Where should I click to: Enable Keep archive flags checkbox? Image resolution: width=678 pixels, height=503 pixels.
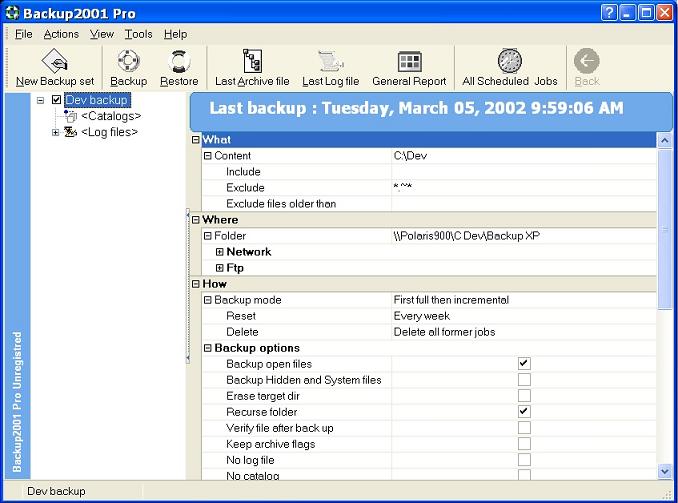click(x=524, y=444)
